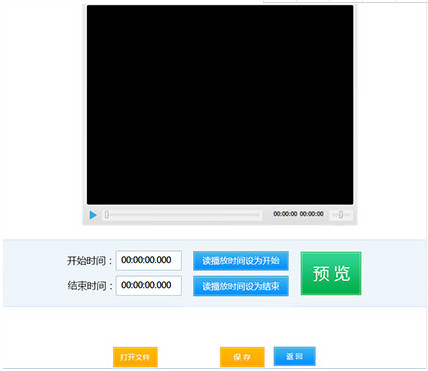Click the video seek progress slider
Image resolution: width=428 pixels, height=371 pixels.
[x=182, y=215]
